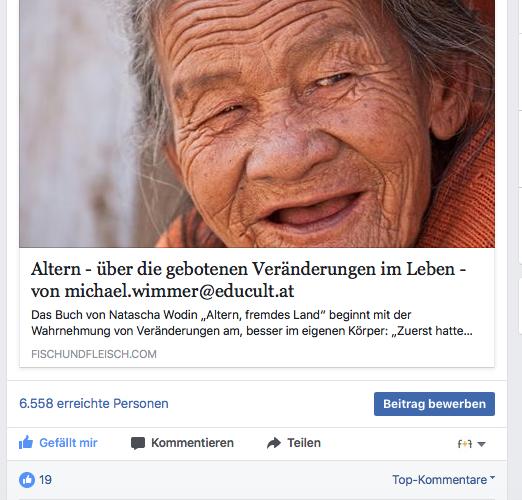This screenshot has width=522, height=500.
Task: Expand the Top-Kommentare sorting dropdown
Action: 443,480
